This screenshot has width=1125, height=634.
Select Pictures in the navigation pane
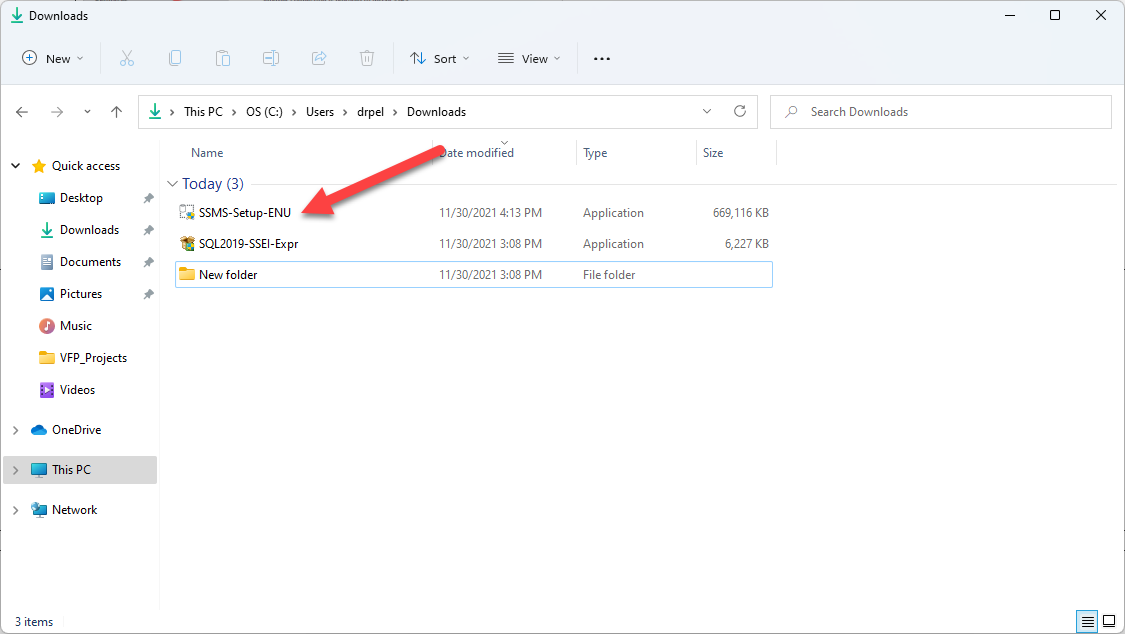80,294
